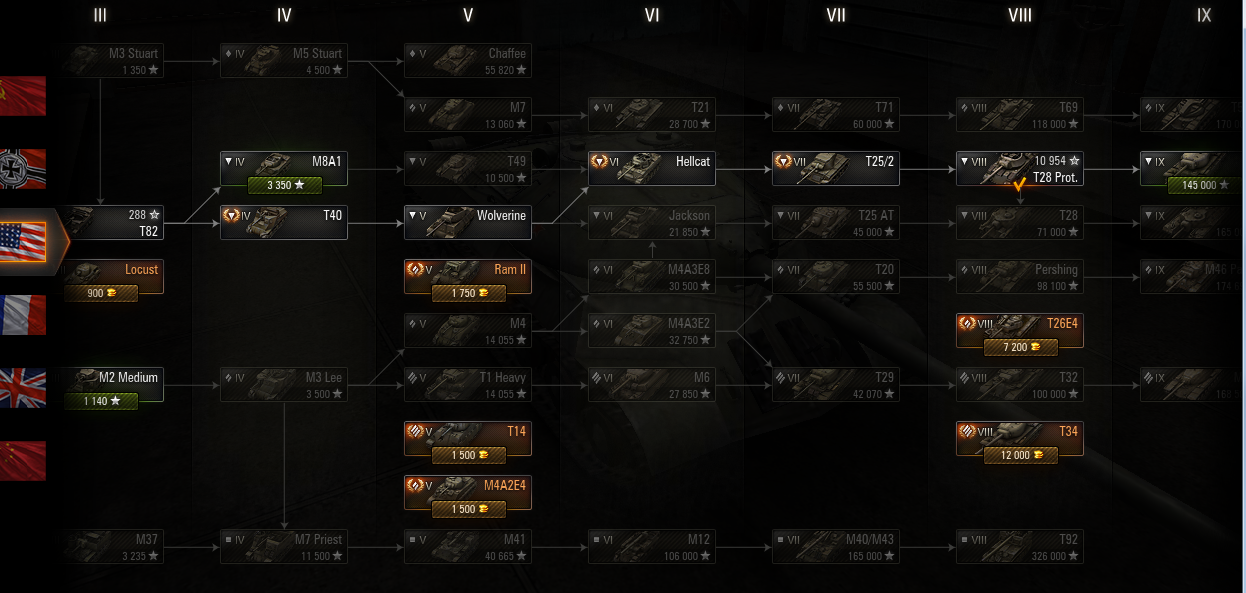Screen dimensions: 1246x593
Task: Select the Chinese nation flag
Action: 22,461
